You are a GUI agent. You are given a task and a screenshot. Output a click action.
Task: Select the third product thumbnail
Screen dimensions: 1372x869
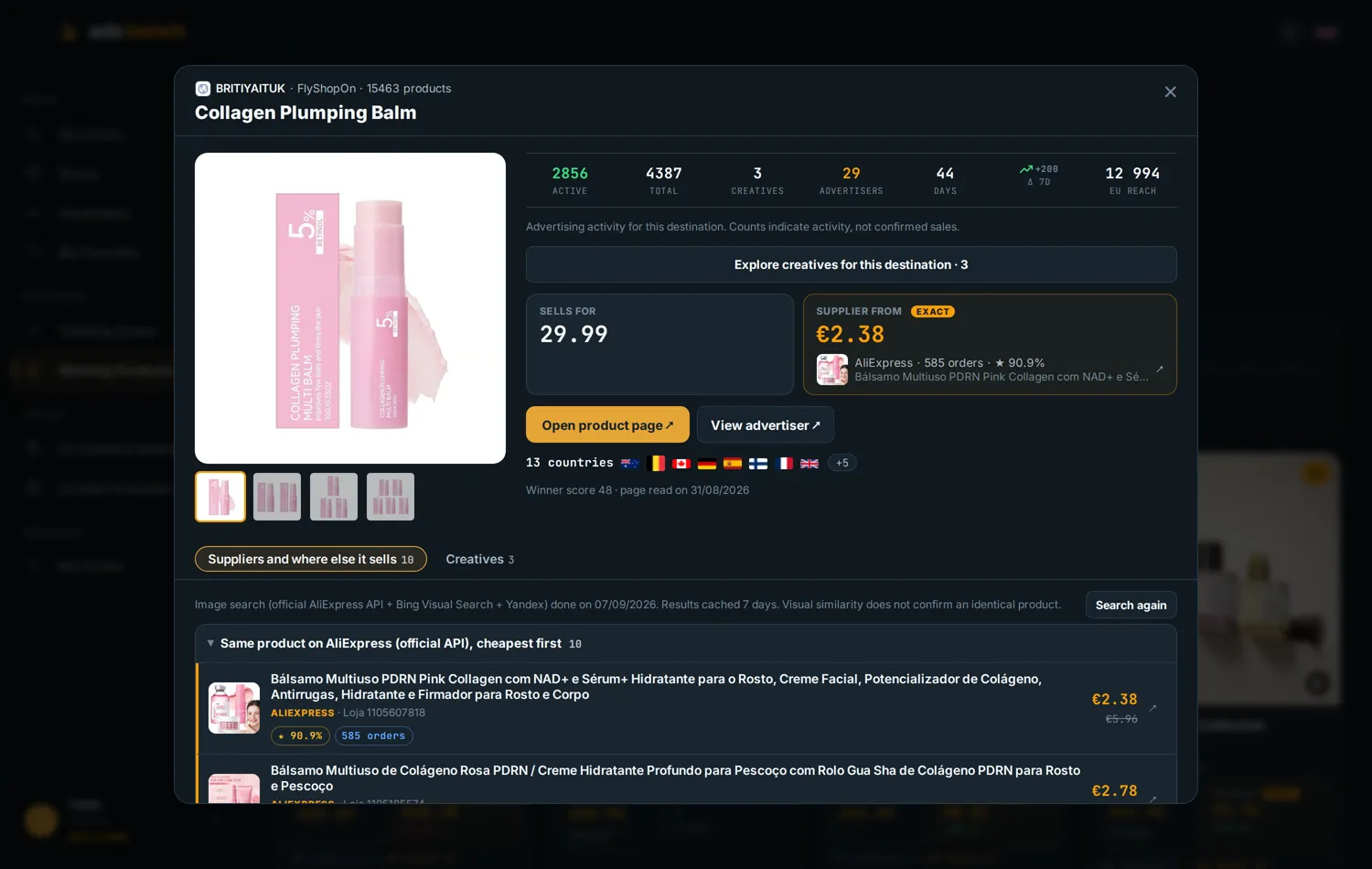(x=334, y=497)
